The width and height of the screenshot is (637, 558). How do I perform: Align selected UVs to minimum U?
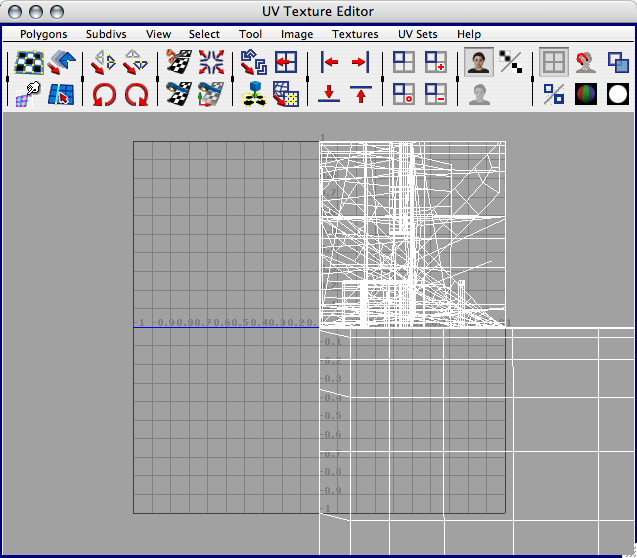pos(329,62)
